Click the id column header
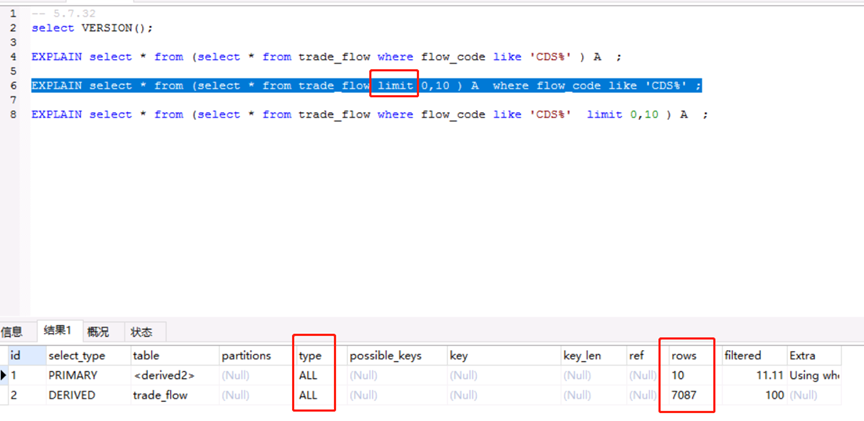Viewport: 864px width, 421px height. [26, 355]
